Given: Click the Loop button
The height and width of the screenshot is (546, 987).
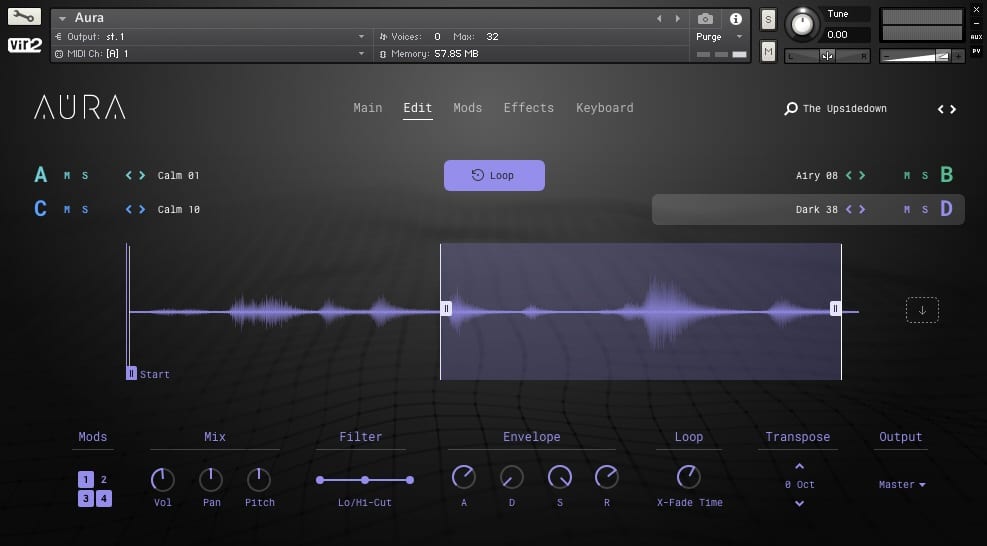Looking at the screenshot, I should 494,175.
